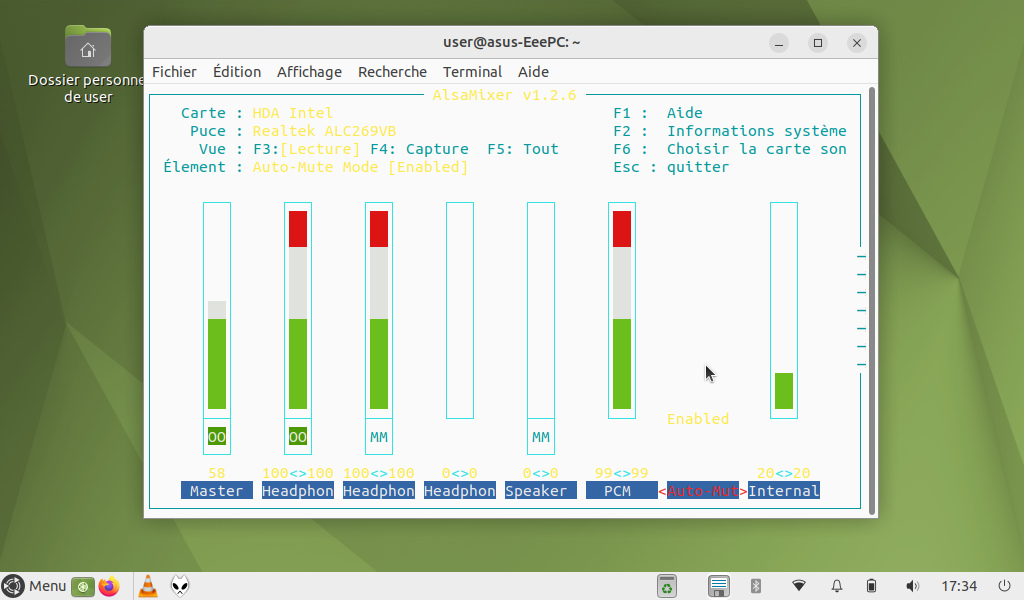Image resolution: width=1024 pixels, height=600 pixels.
Task: Click the volume bar of the Headphon at 0<>0
Action: coord(460,310)
